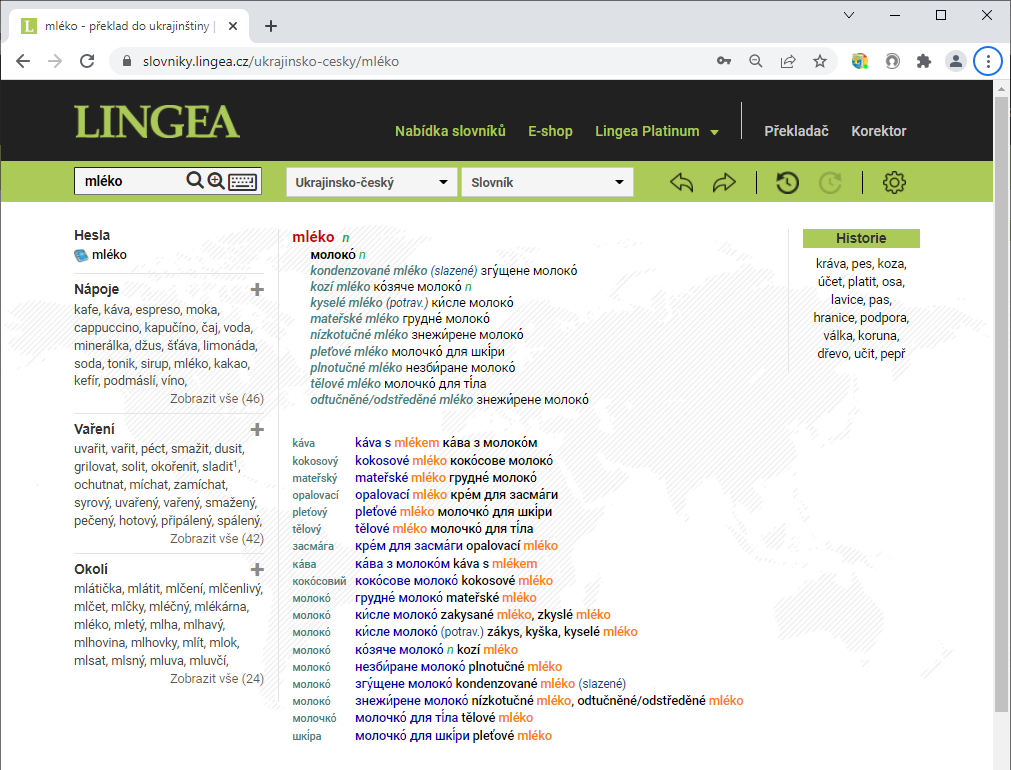This screenshot has width=1011, height=770.
Task: Click the colorful shield extension icon
Action: click(x=859, y=61)
